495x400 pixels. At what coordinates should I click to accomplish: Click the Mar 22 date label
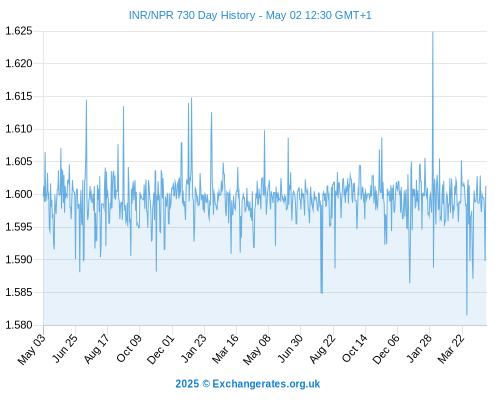point(451,348)
